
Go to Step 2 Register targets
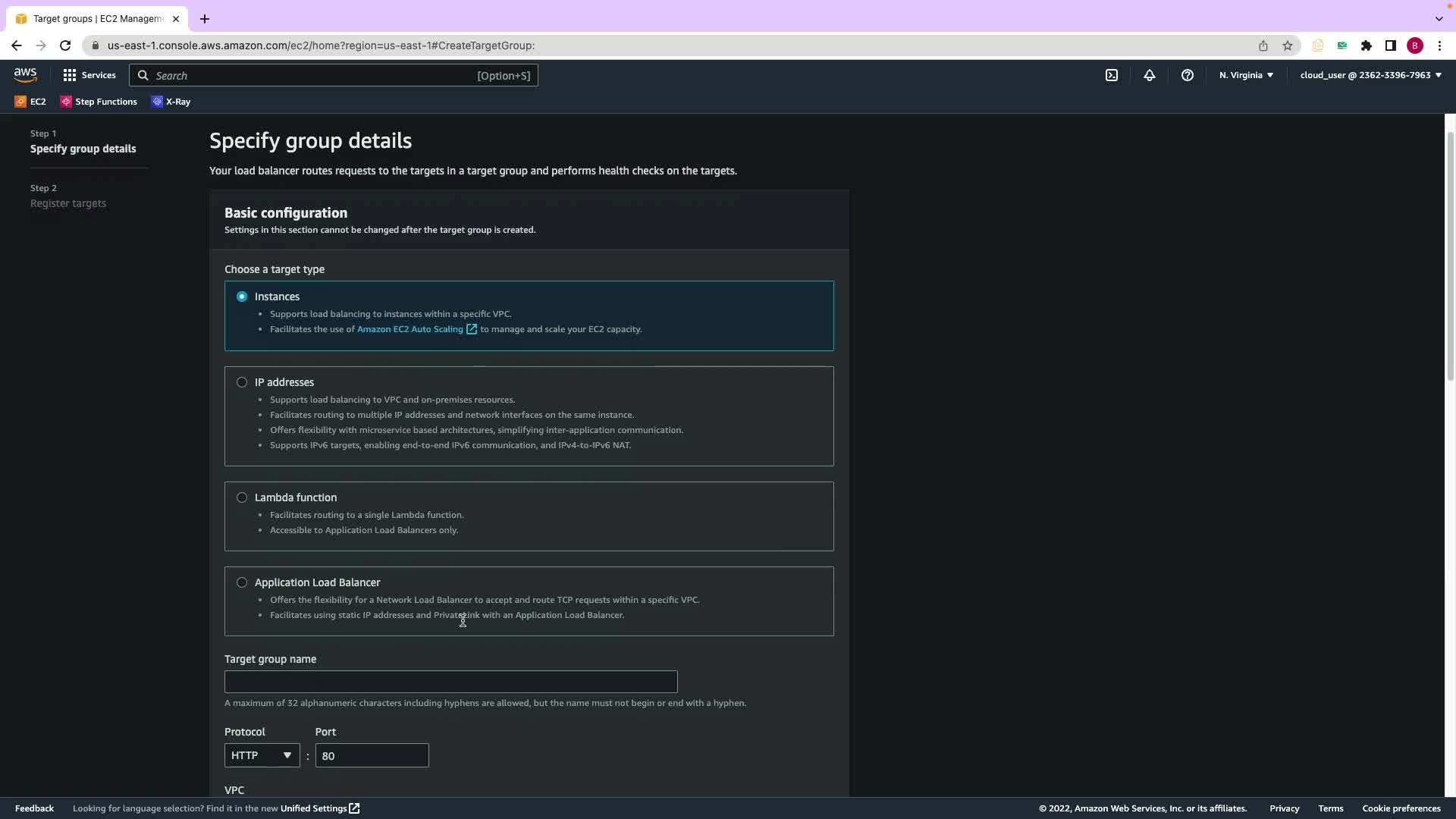click(68, 203)
